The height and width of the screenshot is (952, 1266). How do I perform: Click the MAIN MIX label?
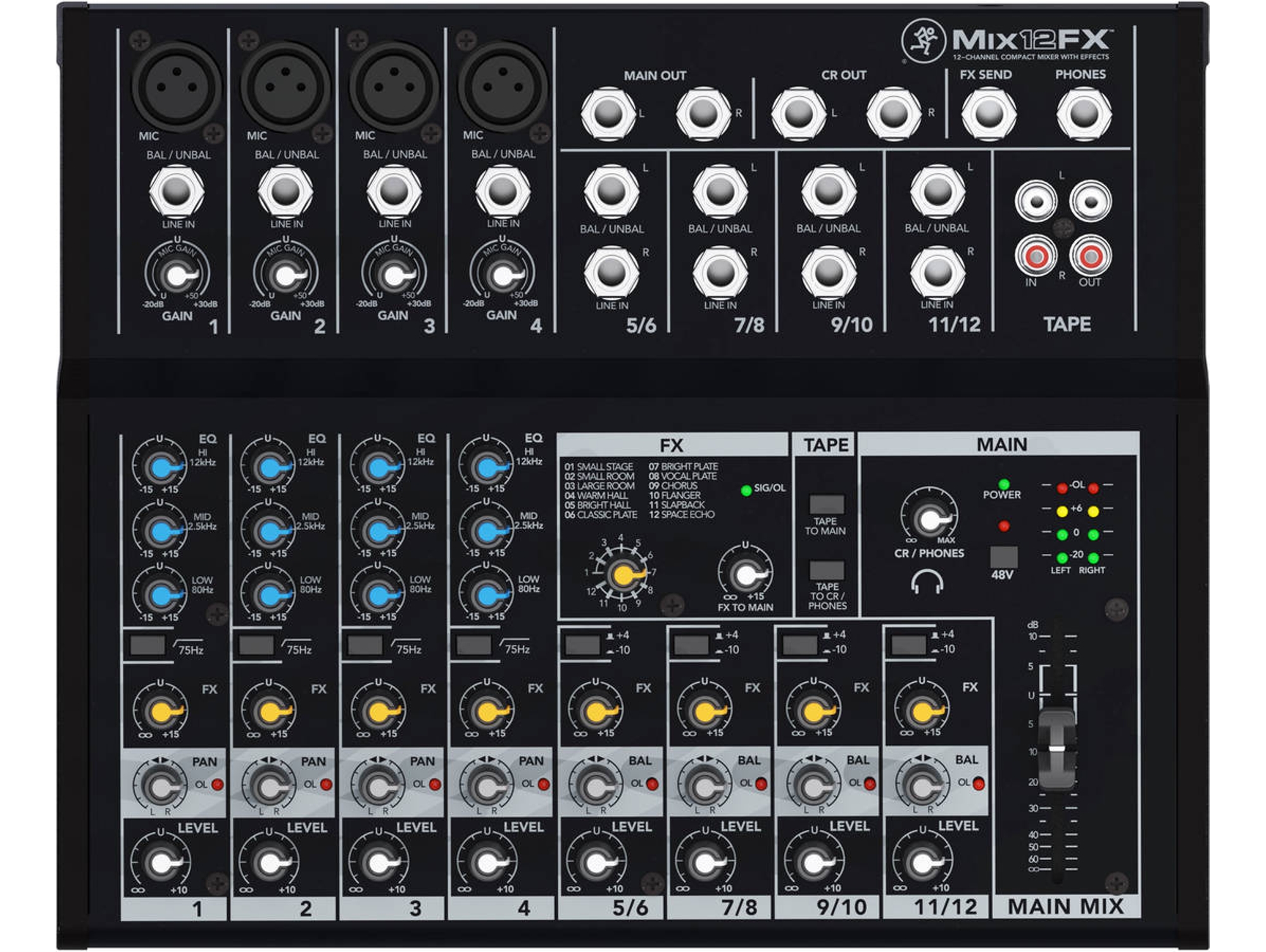[x=1066, y=906]
